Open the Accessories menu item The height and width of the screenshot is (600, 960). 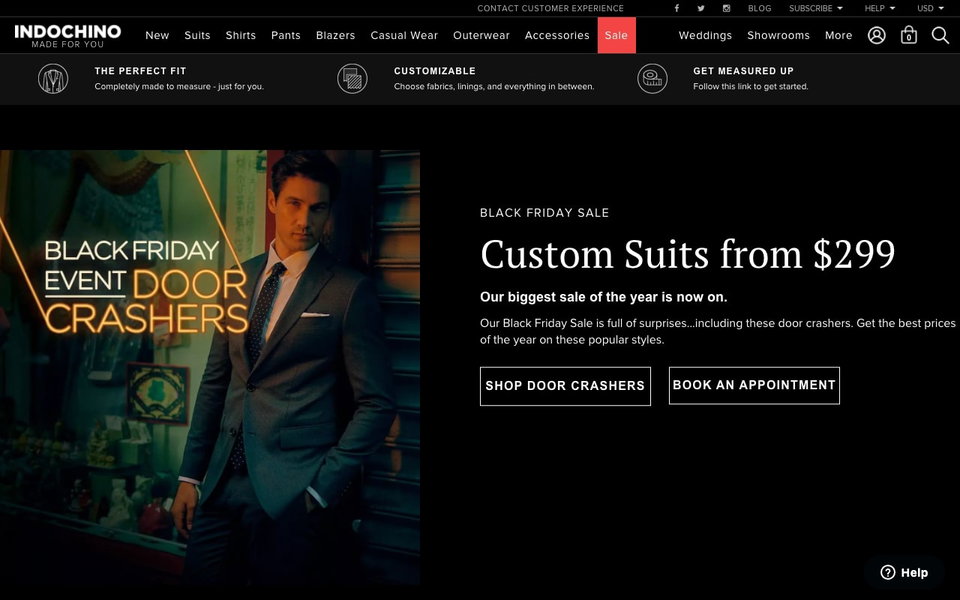coord(557,36)
